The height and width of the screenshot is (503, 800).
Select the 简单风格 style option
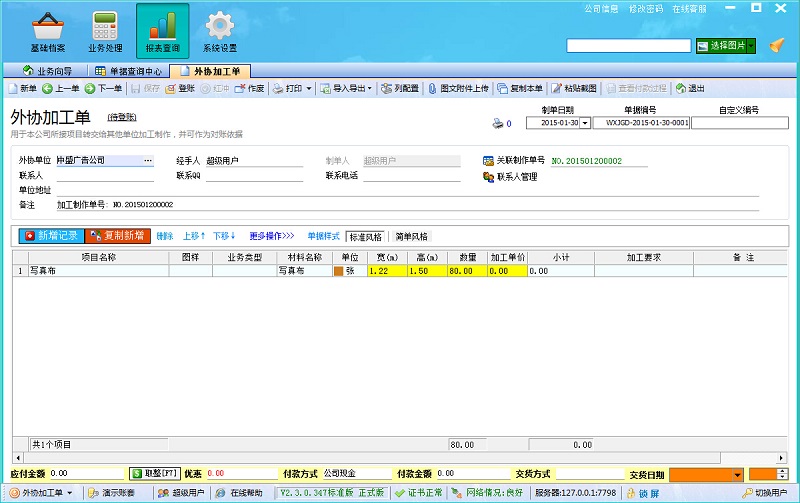[411, 237]
